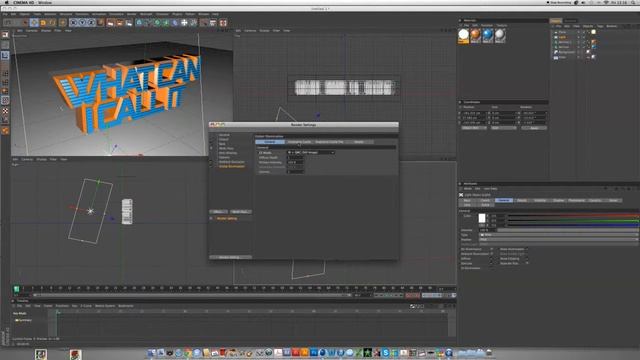
Task: Toggle Ambient Occlusion checkbox in Render Settings
Action: 211,162
